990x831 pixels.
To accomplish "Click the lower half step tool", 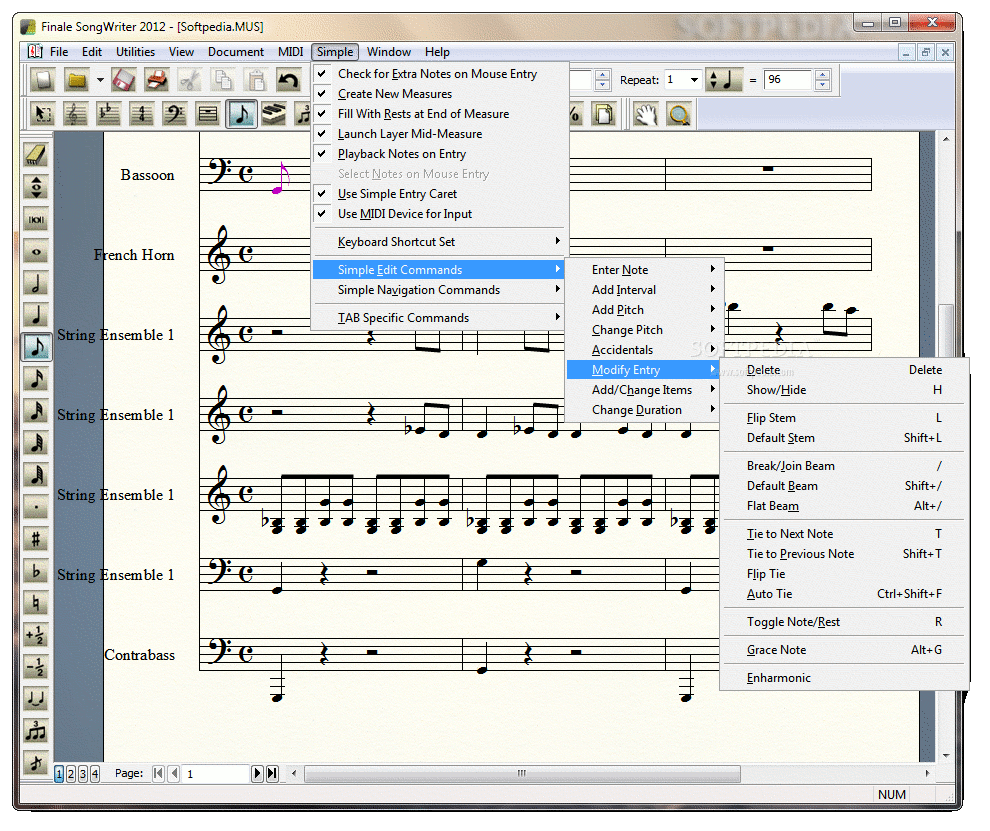I will click(x=36, y=667).
